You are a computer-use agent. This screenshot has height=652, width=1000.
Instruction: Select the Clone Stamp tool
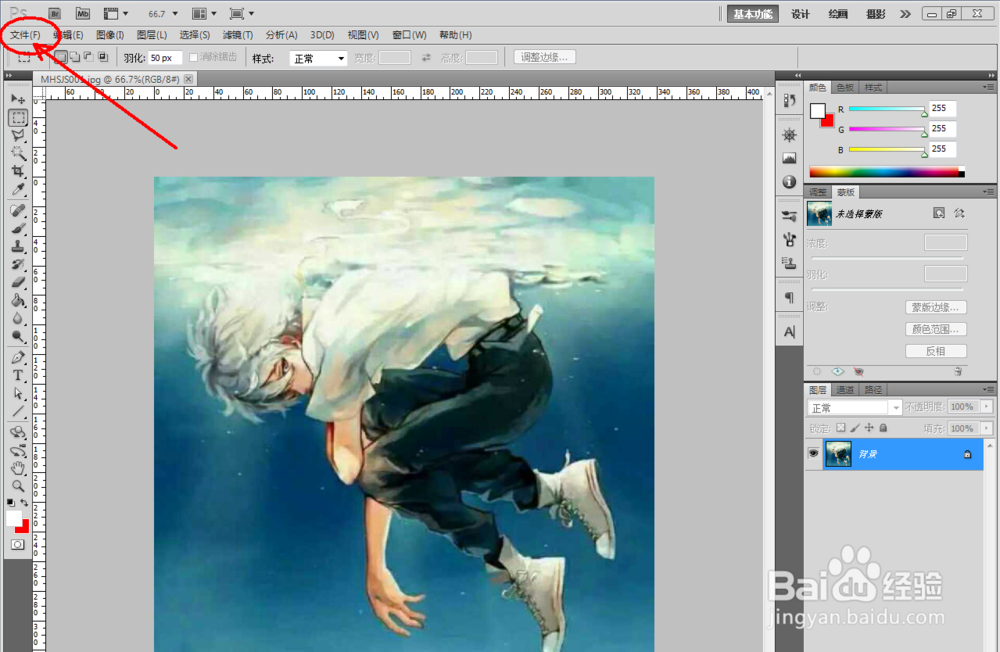tap(18, 246)
